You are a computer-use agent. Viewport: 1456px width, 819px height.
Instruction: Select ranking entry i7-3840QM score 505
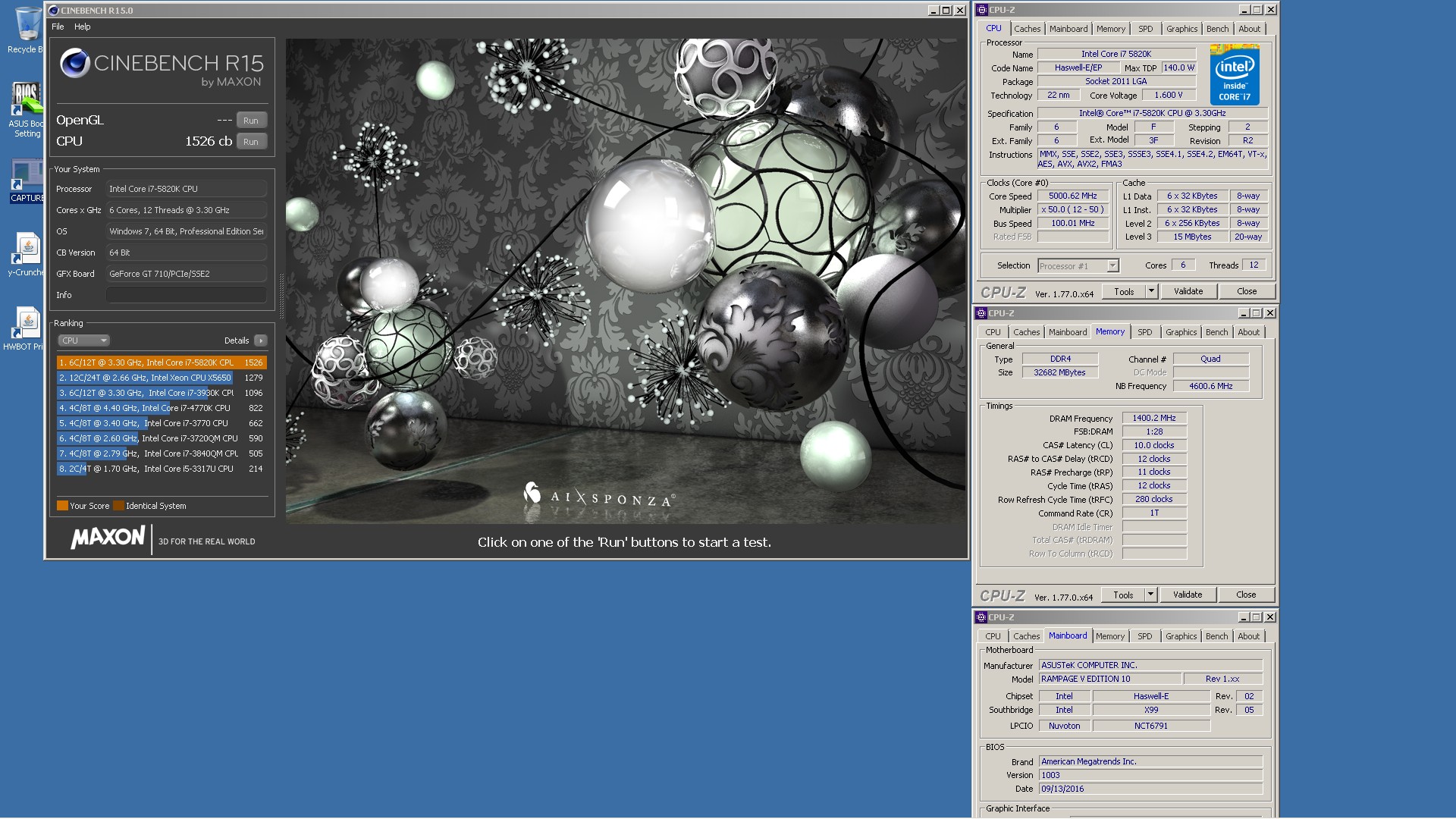pos(162,453)
